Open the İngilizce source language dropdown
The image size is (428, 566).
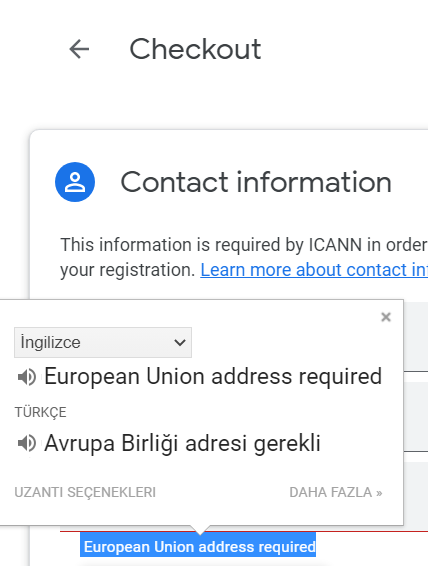click(103, 342)
